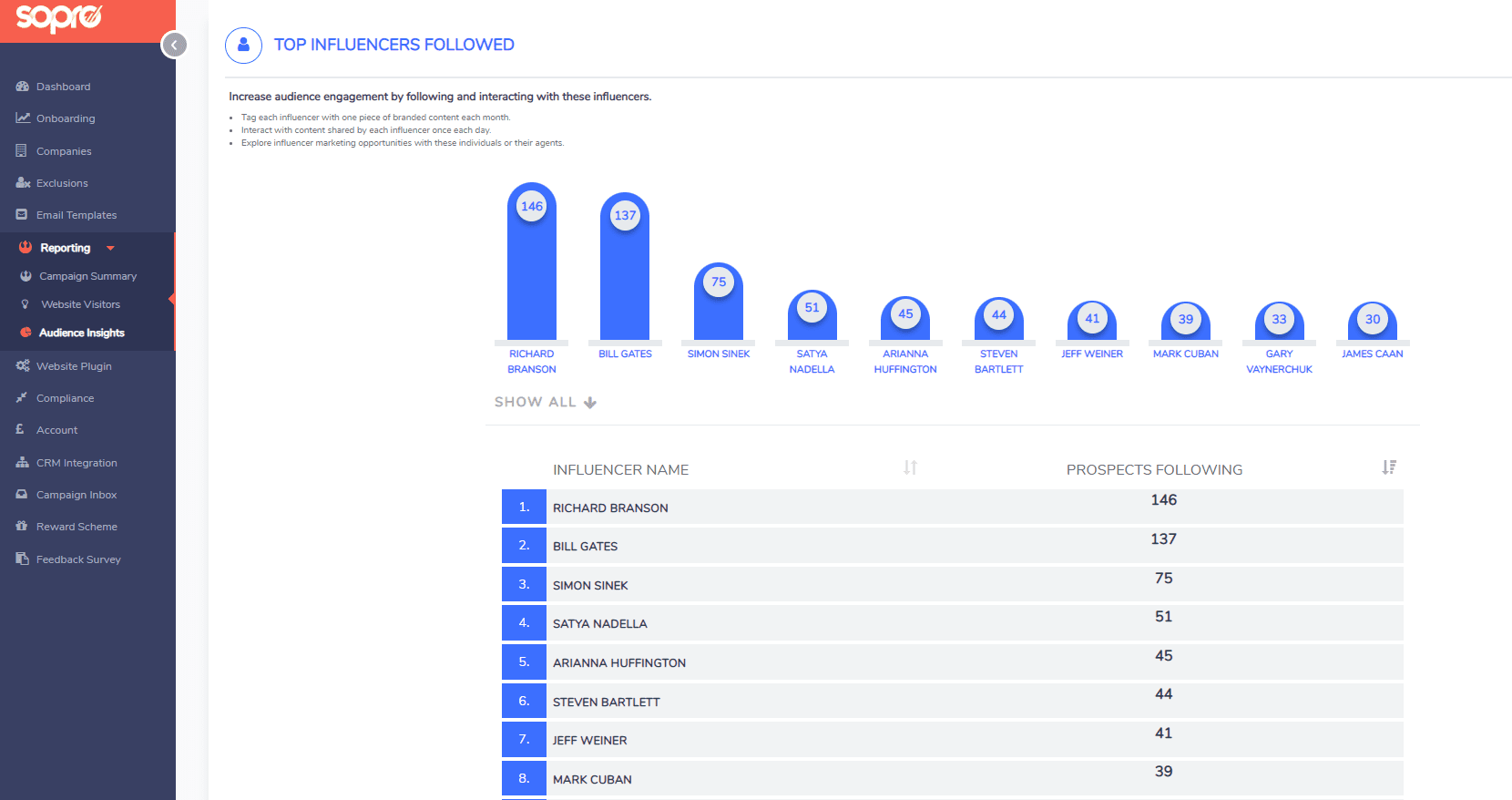Select the Jeff Weiner table row
Screen dimensions: 1512x800
point(952,739)
